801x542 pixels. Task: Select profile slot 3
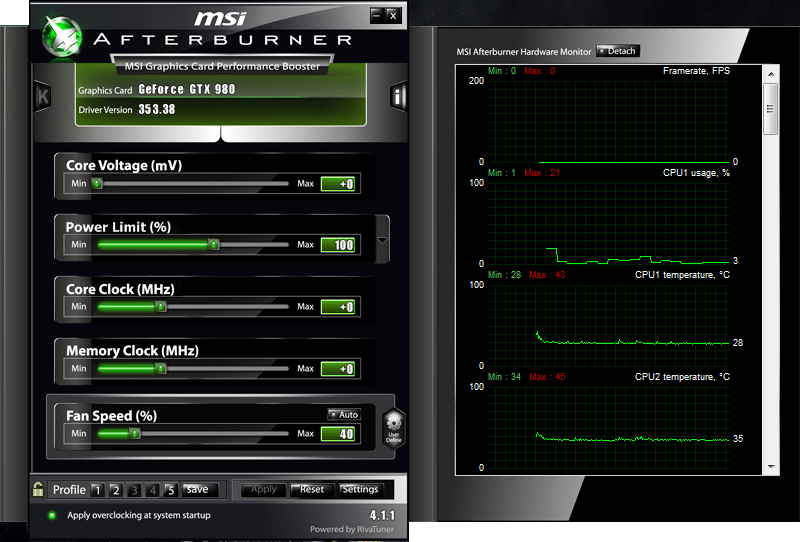click(134, 490)
